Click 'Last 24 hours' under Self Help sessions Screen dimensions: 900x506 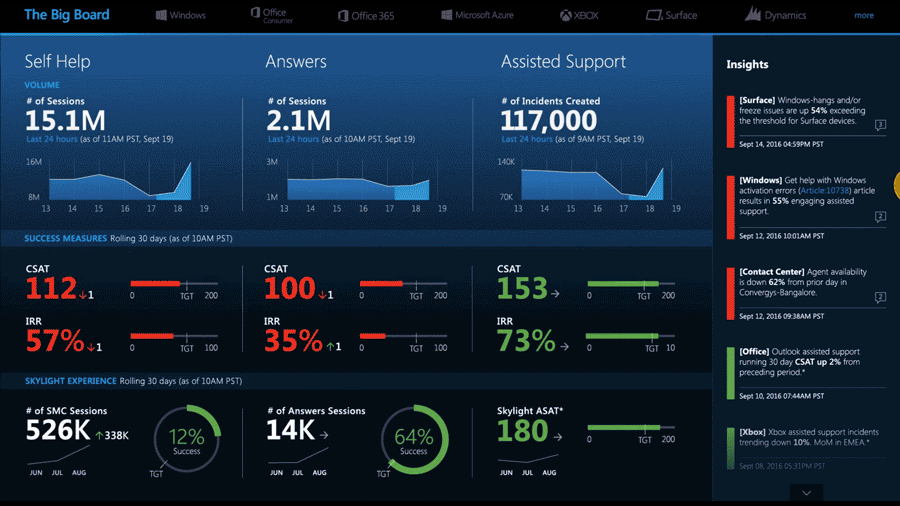click(x=52, y=139)
